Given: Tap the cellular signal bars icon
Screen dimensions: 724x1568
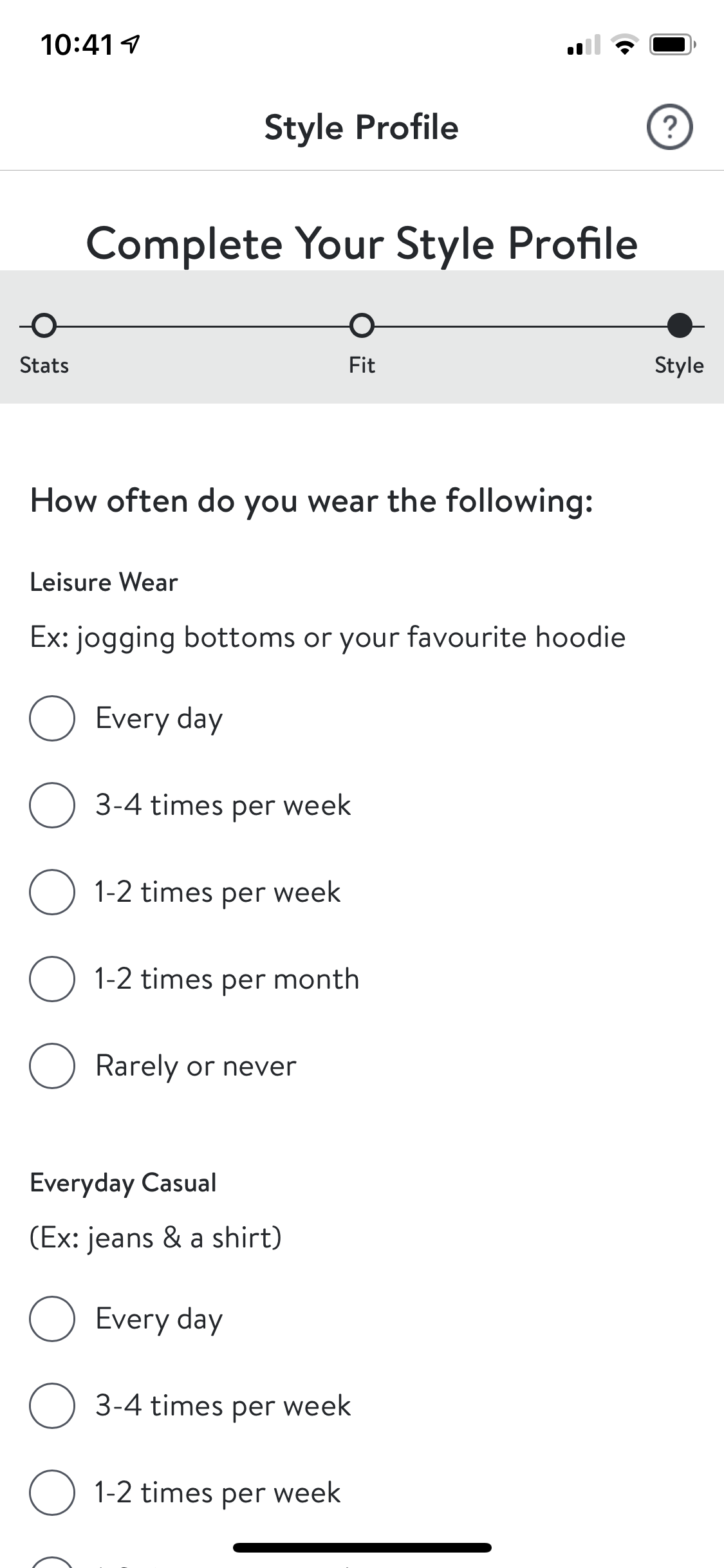Looking at the screenshot, I should [583, 46].
